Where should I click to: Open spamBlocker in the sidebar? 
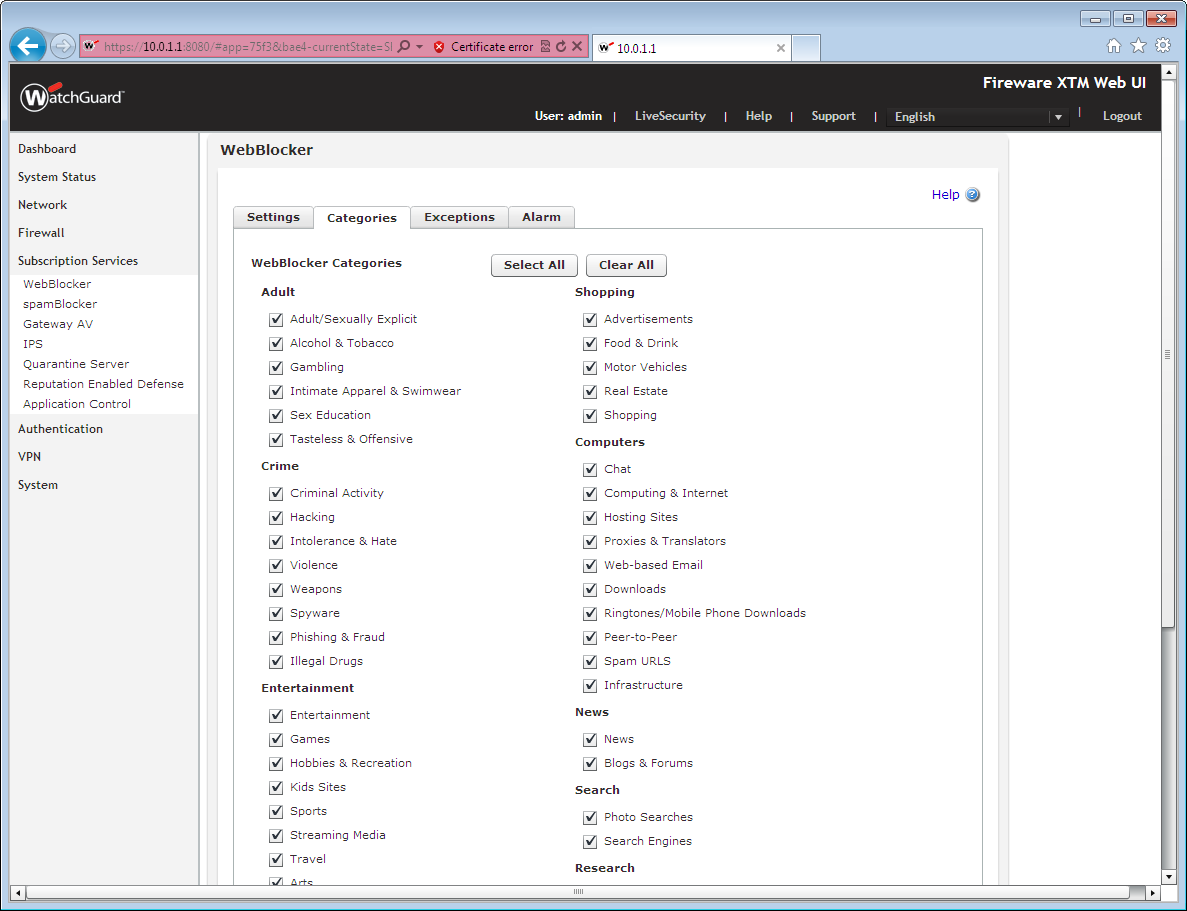(x=60, y=304)
